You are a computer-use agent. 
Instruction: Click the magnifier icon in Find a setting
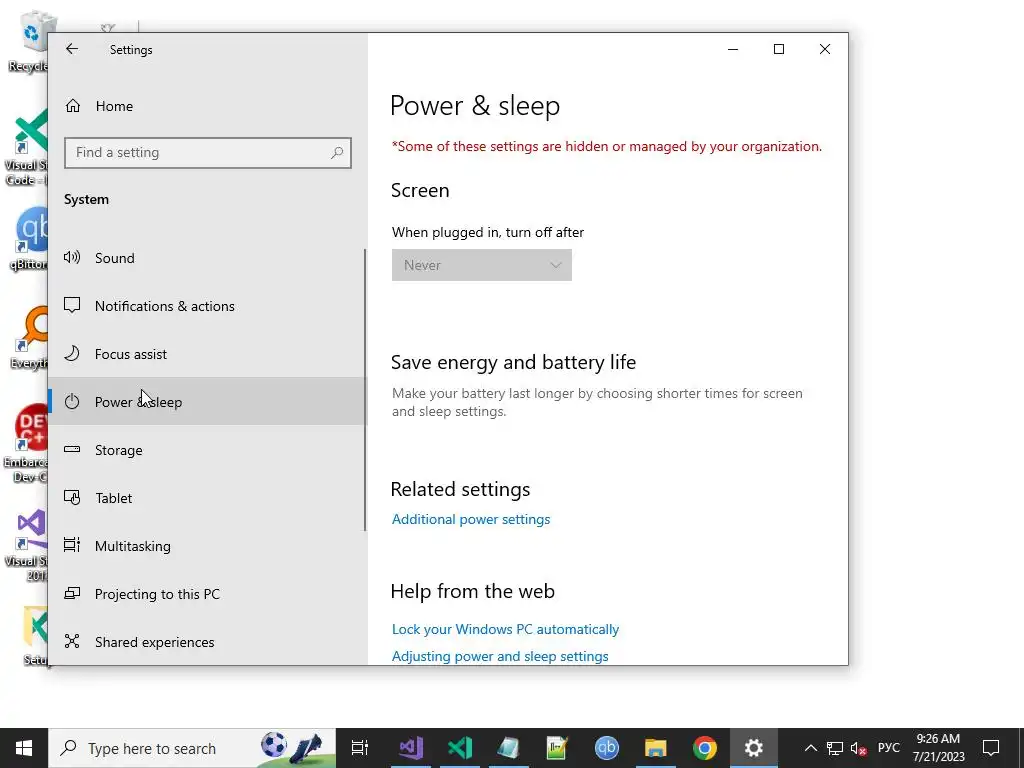pyautogui.click(x=337, y=152)
